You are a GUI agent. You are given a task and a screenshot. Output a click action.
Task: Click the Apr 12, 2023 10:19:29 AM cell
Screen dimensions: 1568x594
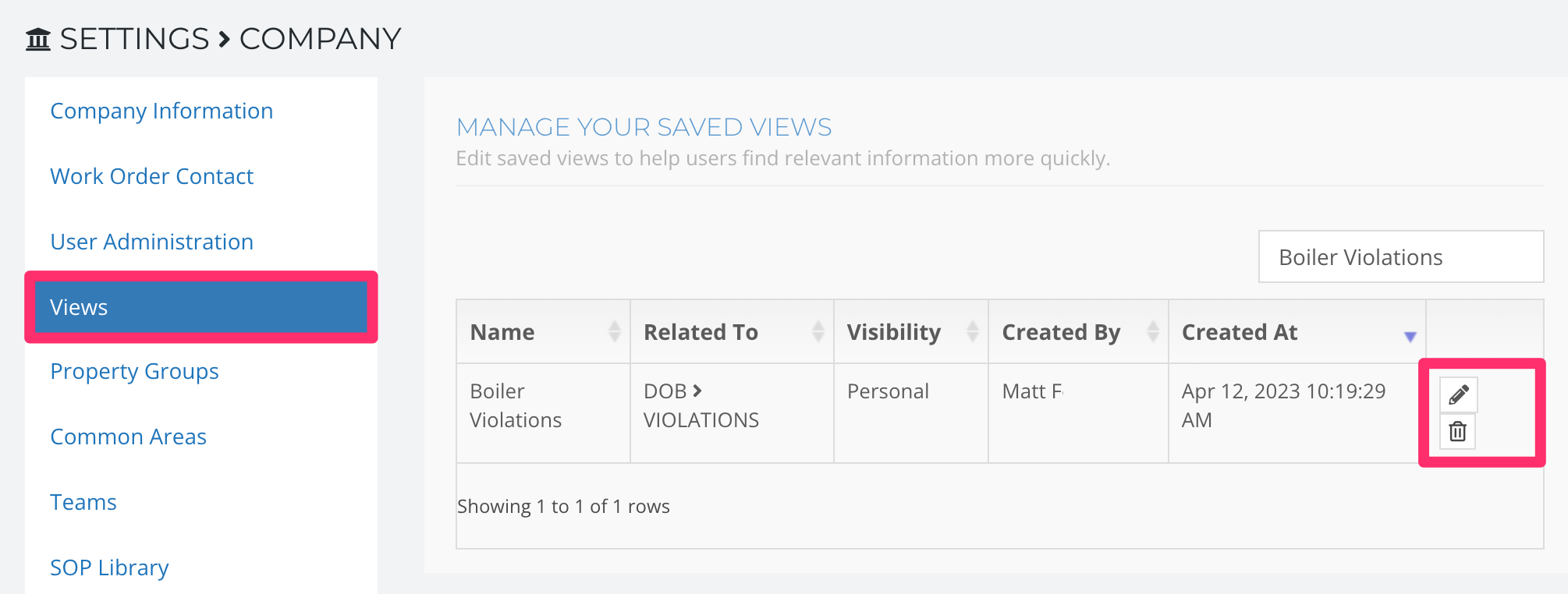(1297, 413)
